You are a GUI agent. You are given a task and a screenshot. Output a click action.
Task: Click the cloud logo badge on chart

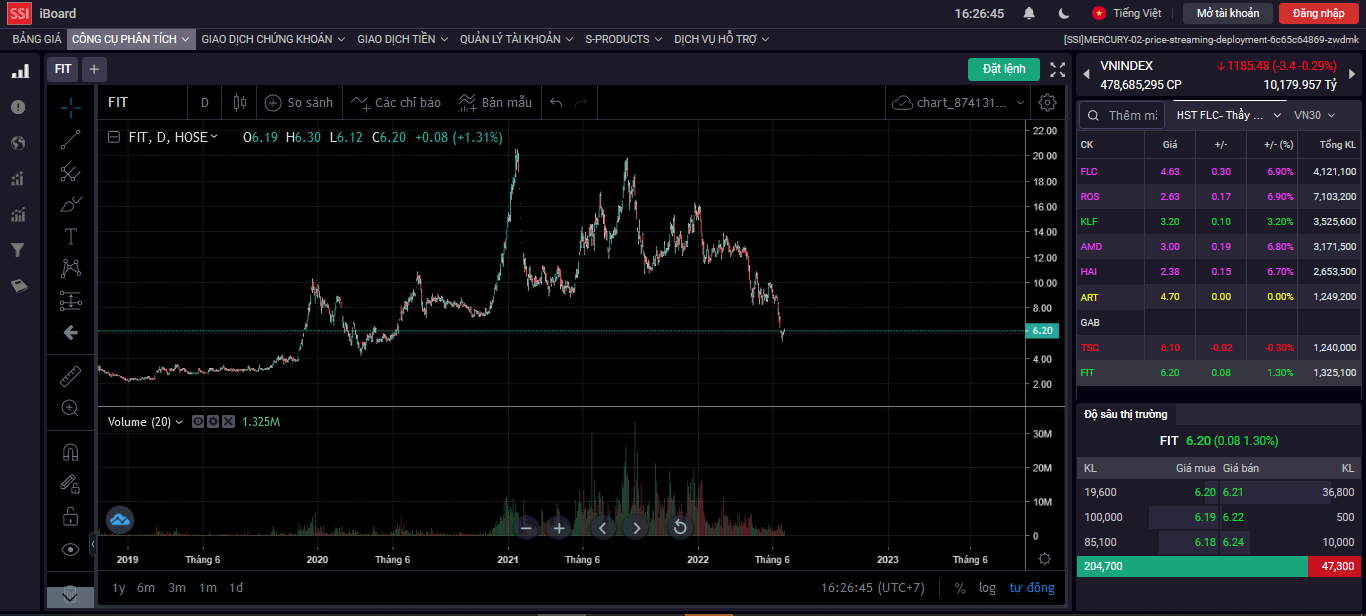click(x=120, y=520)
